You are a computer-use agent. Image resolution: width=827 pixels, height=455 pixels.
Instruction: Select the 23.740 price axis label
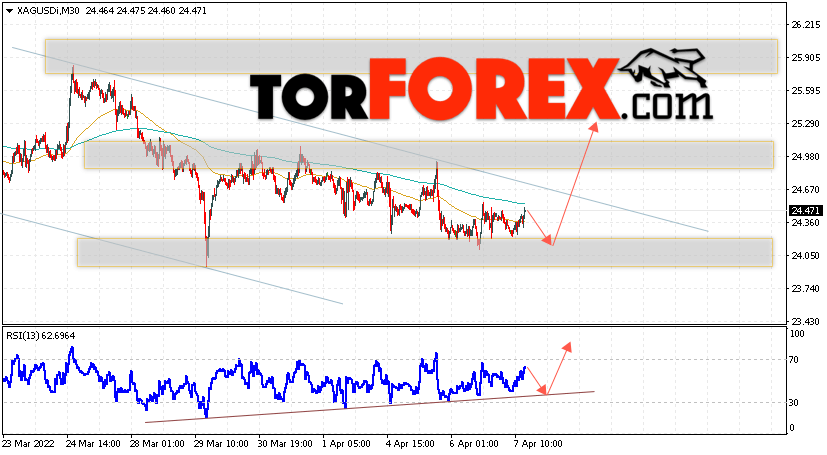click(x=805, y=288)
